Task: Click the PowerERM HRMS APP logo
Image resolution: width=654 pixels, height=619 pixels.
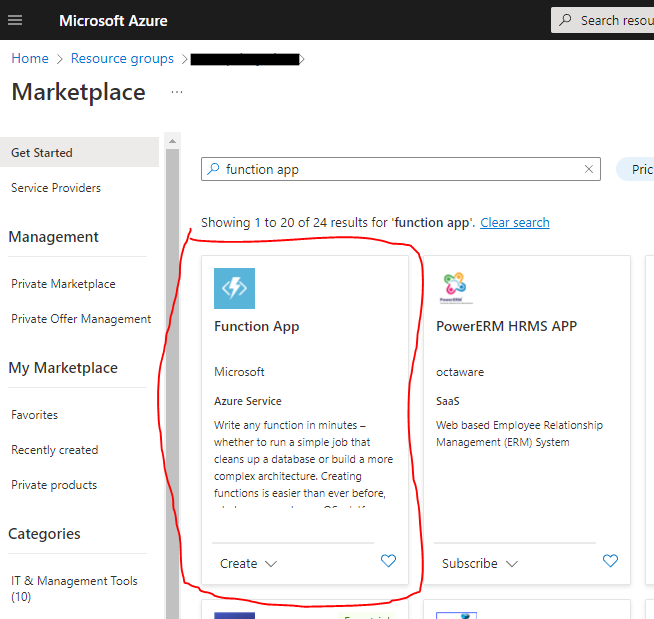Action: pyautogui.click(x=455, y=288)
